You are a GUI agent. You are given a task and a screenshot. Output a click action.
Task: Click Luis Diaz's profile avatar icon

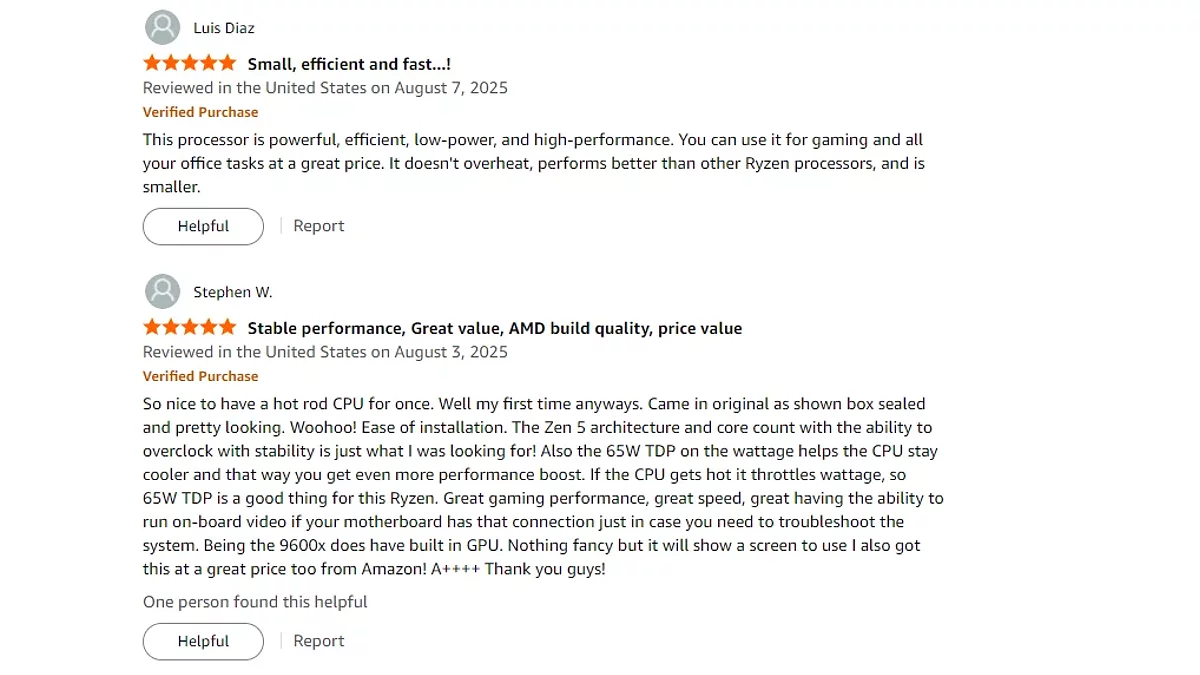coord(162,28)
